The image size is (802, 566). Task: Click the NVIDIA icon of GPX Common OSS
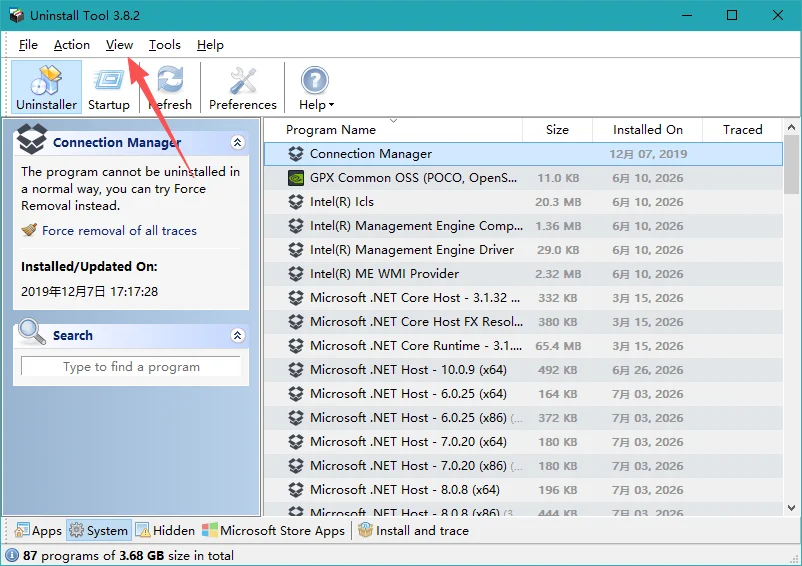[x=296, y=178]
